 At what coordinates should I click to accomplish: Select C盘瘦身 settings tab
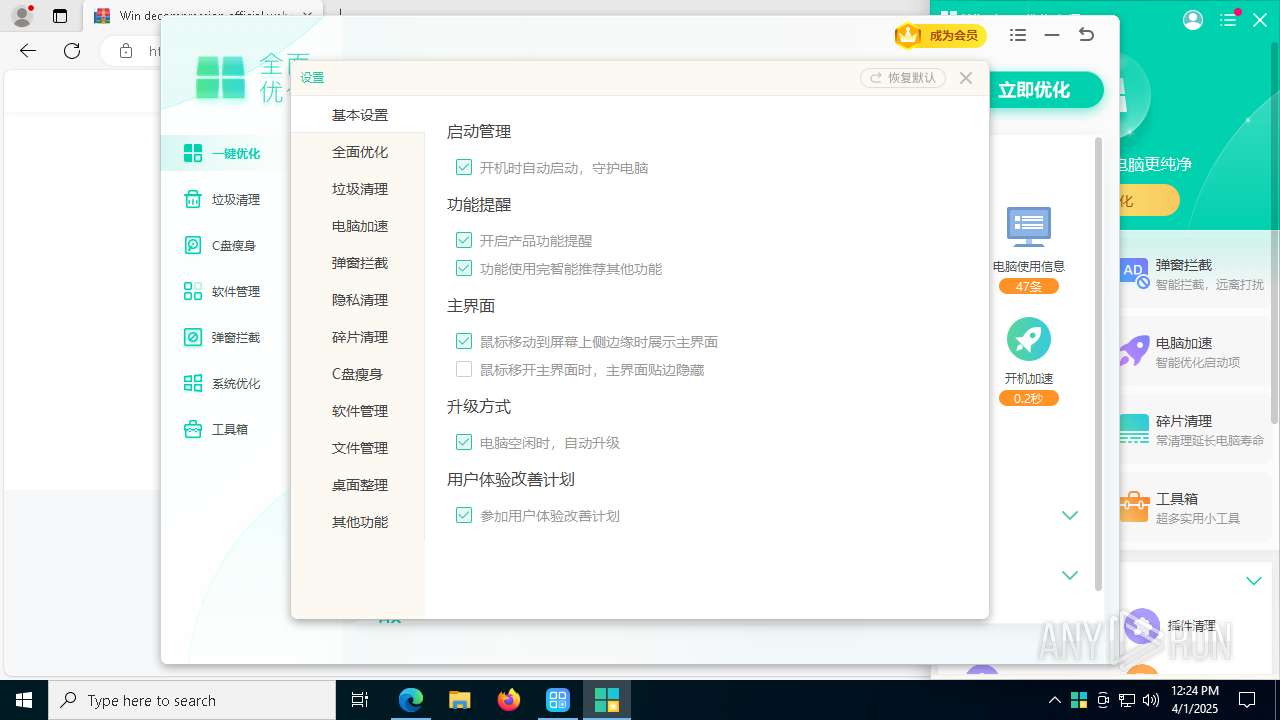[x=359, y=374]
